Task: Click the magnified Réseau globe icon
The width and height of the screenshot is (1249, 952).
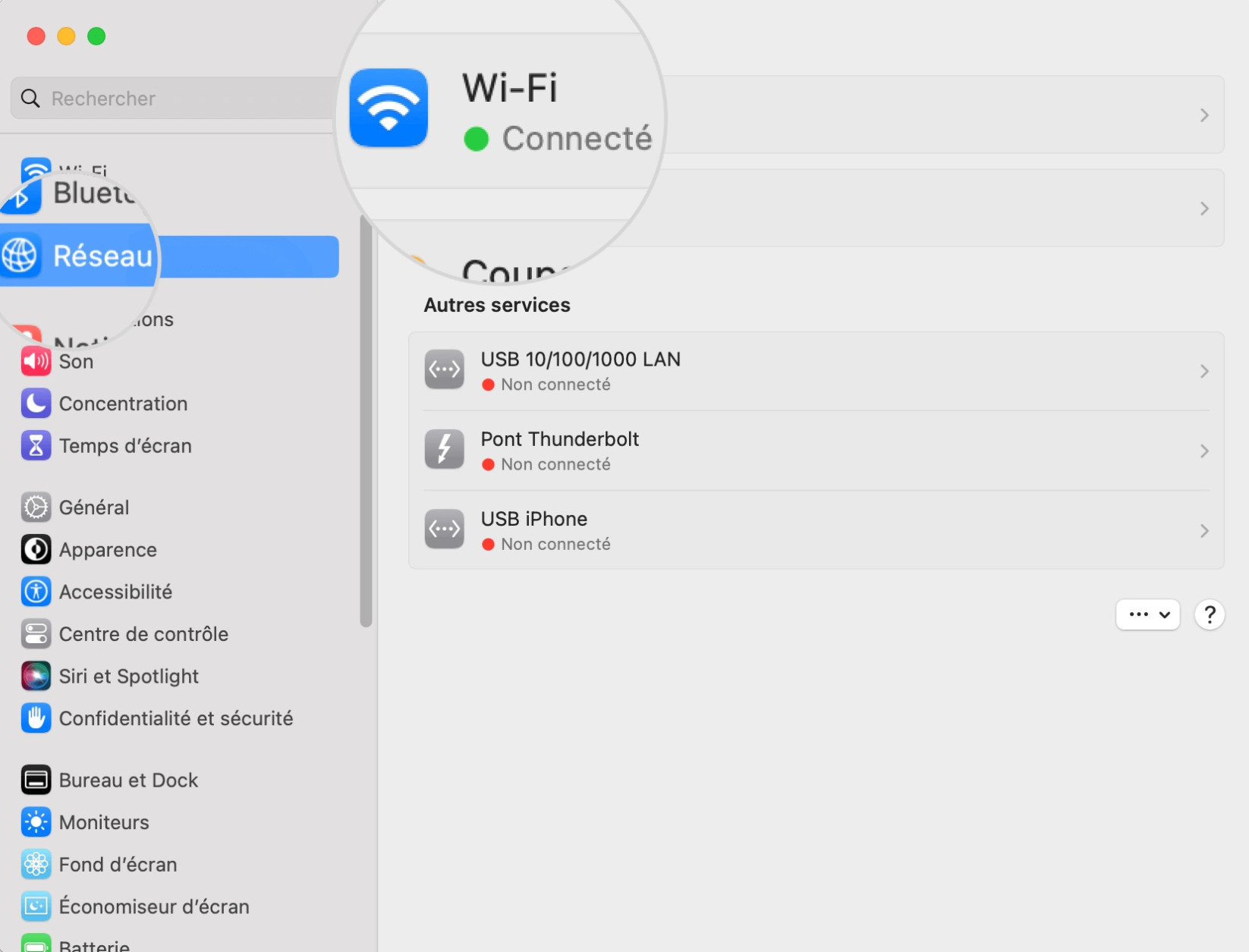Action: [x=20, y=256]
